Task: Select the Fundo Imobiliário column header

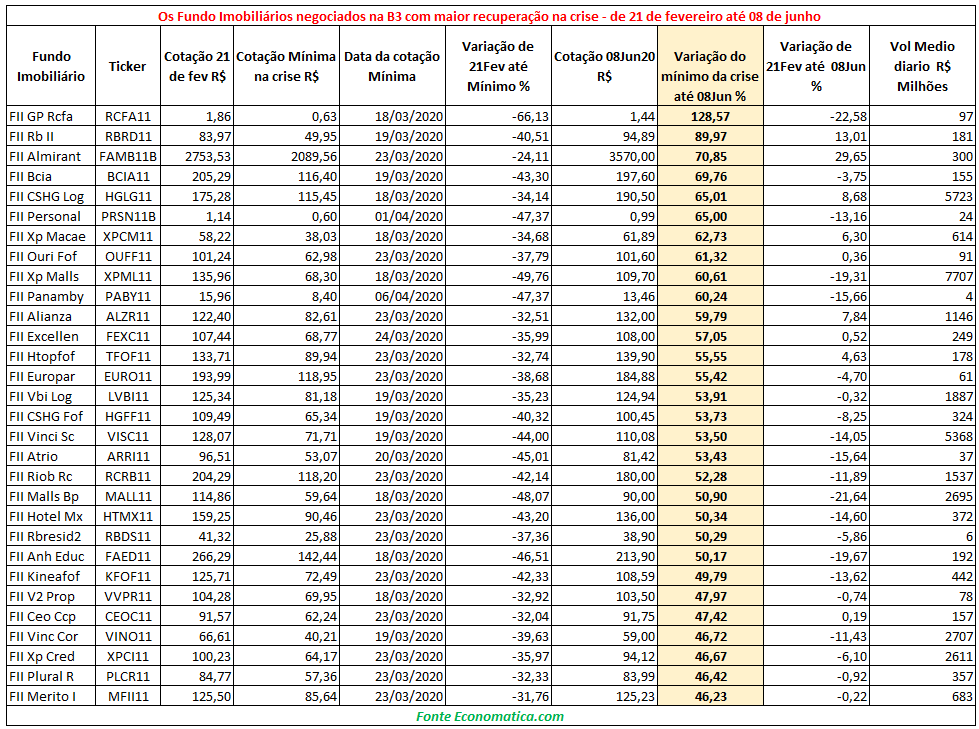Action: (51, 66)
